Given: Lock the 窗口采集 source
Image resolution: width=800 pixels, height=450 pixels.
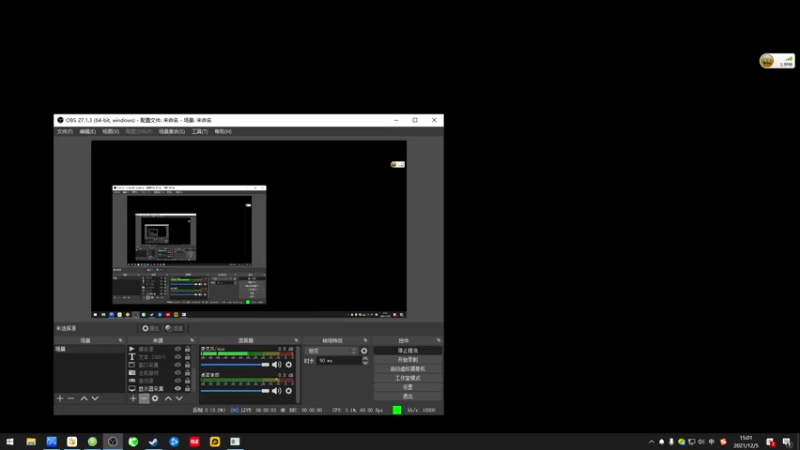Looking at the screenshot, I should (187, 365).
